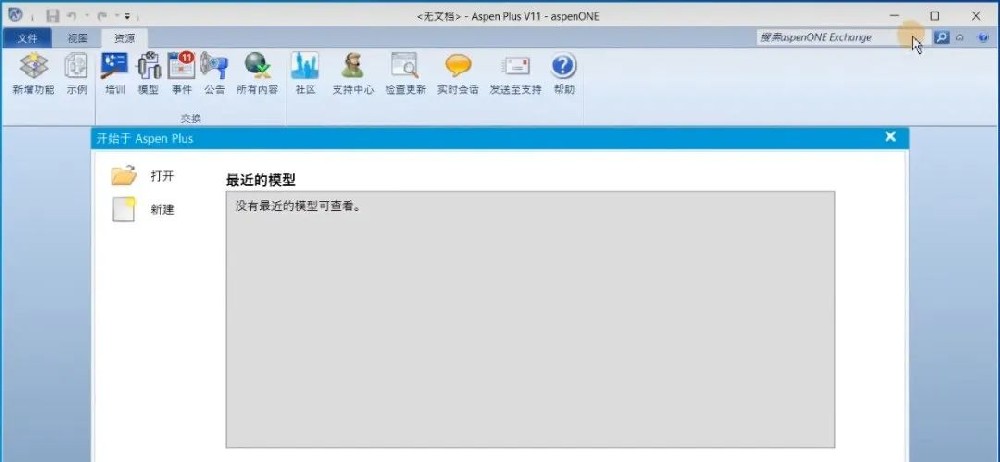Select the 资源 (Resources) tab
Viewport: 1000px width, 462px height.
tap(124, 38)
